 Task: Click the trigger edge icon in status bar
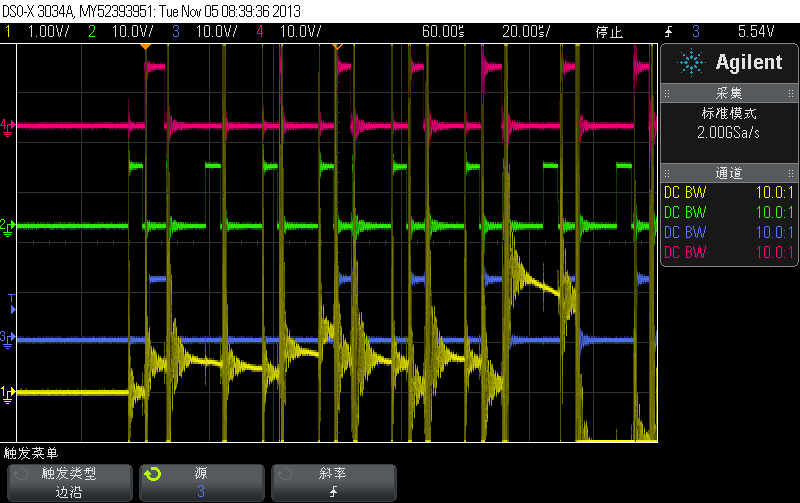pos(669,32)
